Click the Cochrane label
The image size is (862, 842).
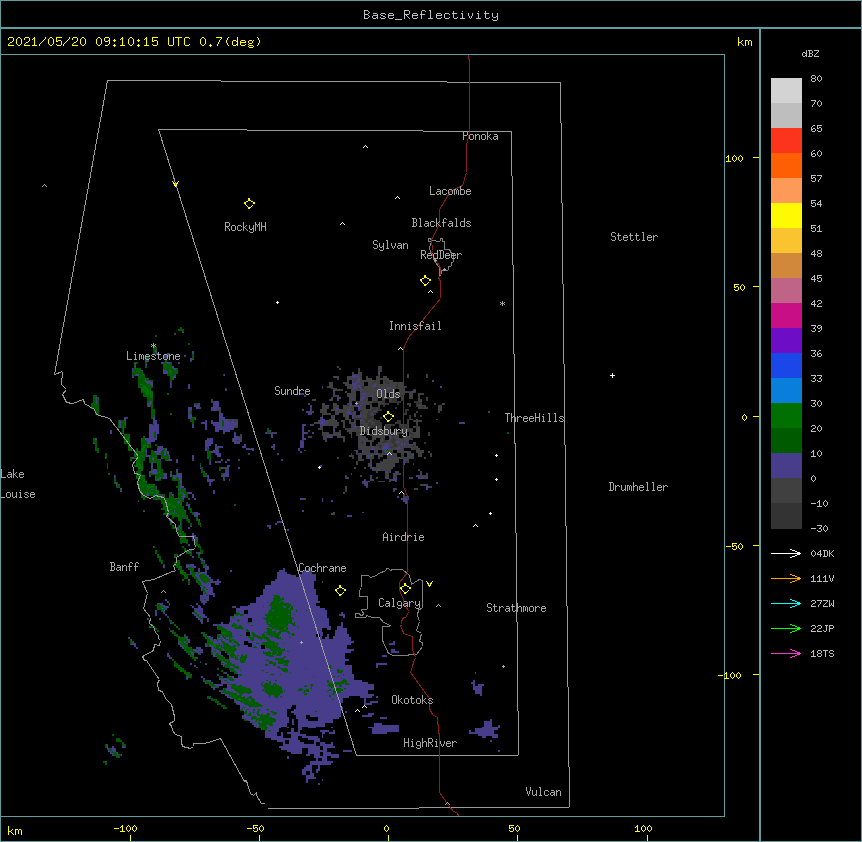[322, 568]
